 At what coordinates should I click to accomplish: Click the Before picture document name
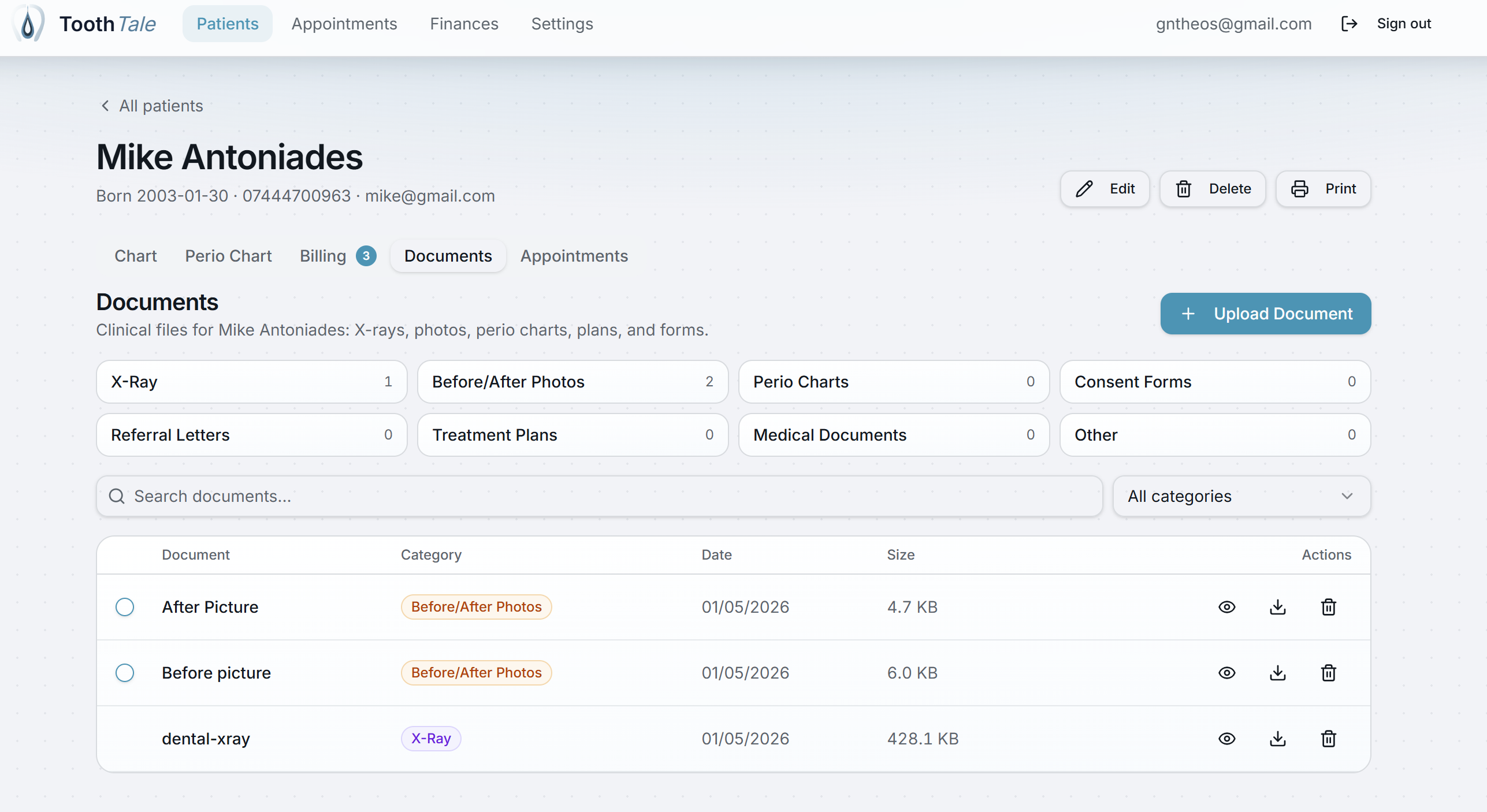pos(216,673)
